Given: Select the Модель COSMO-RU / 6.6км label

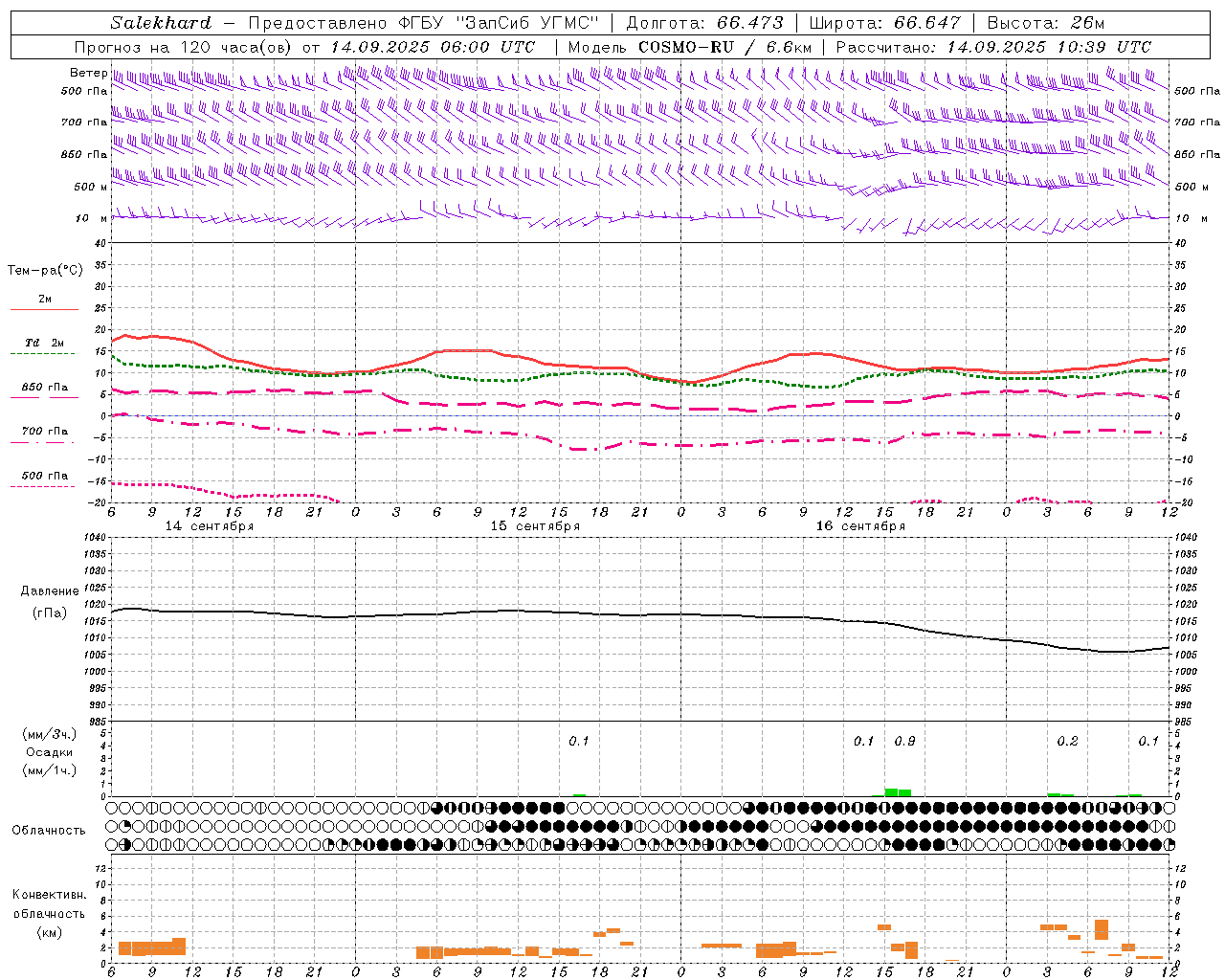Looking at the screenshot, I should pos(690,47).
